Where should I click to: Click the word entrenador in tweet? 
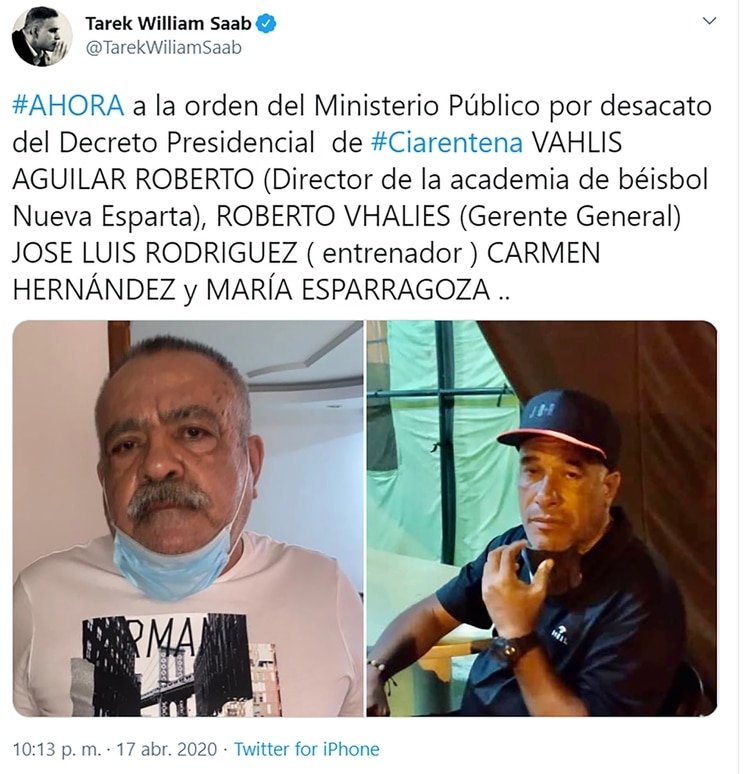[x=394, y=253]
